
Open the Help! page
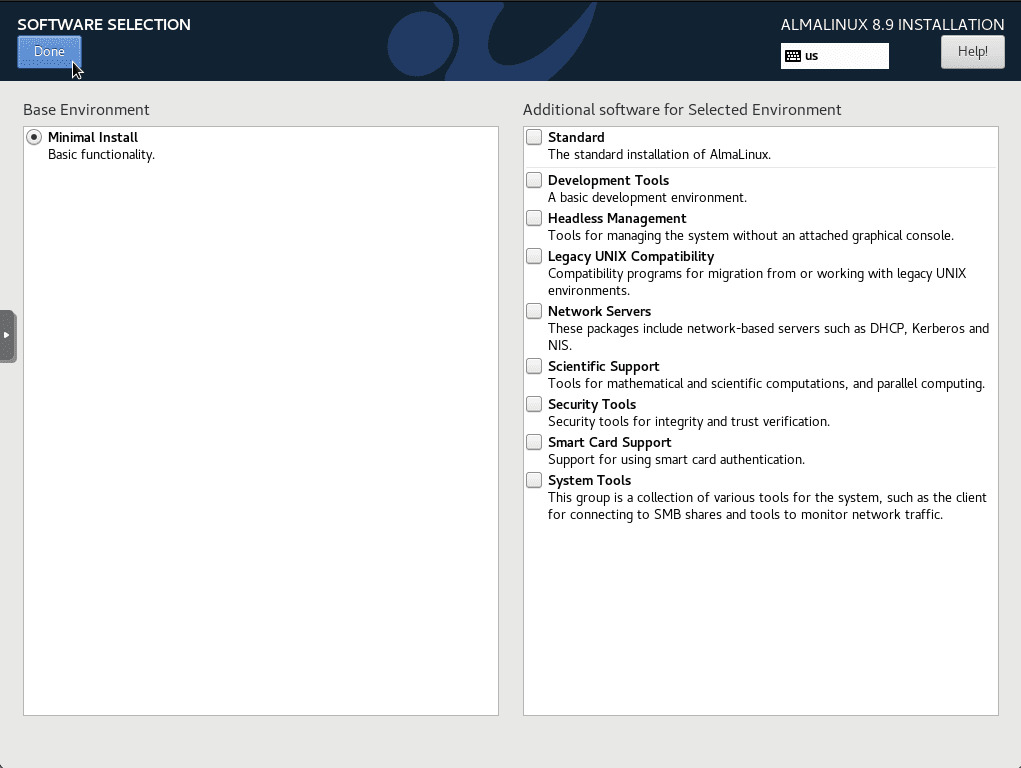972,52
